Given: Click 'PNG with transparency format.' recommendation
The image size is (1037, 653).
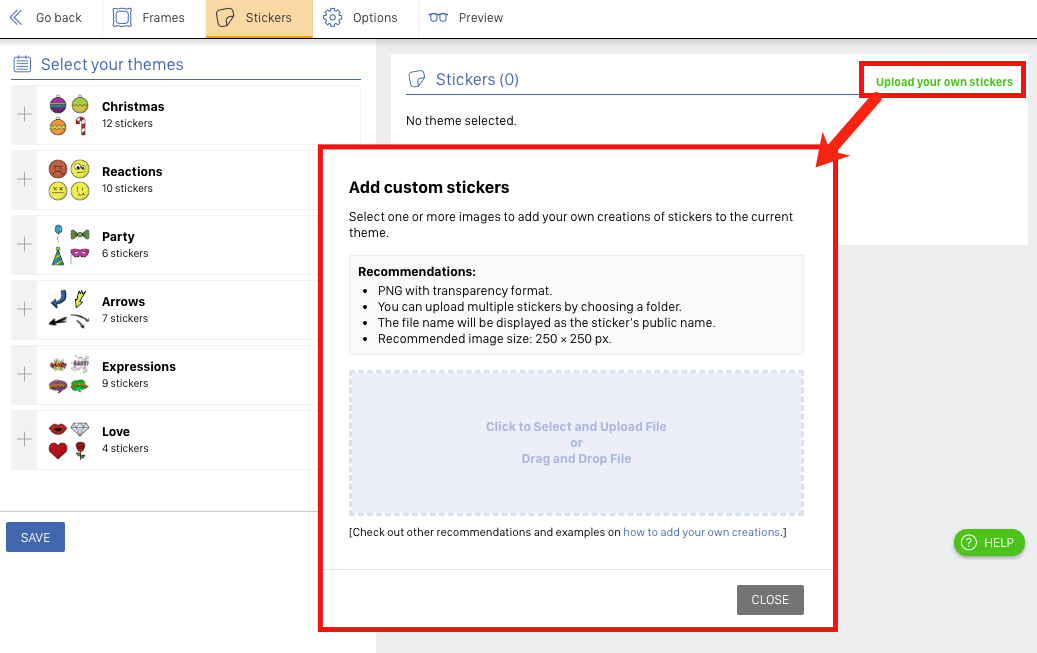Looking at the screenshot, I should (465, 290).
